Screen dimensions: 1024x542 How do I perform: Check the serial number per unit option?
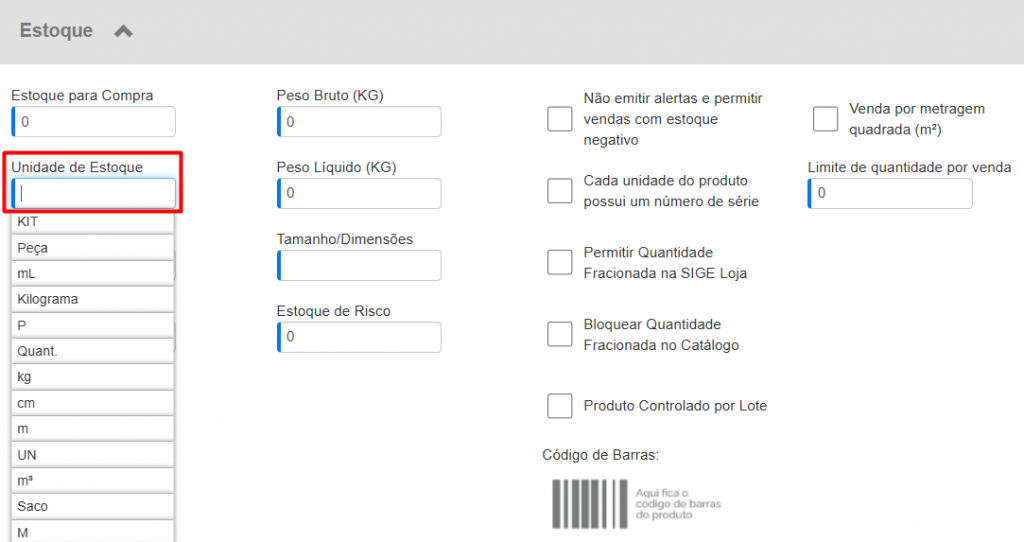point(560,191)
